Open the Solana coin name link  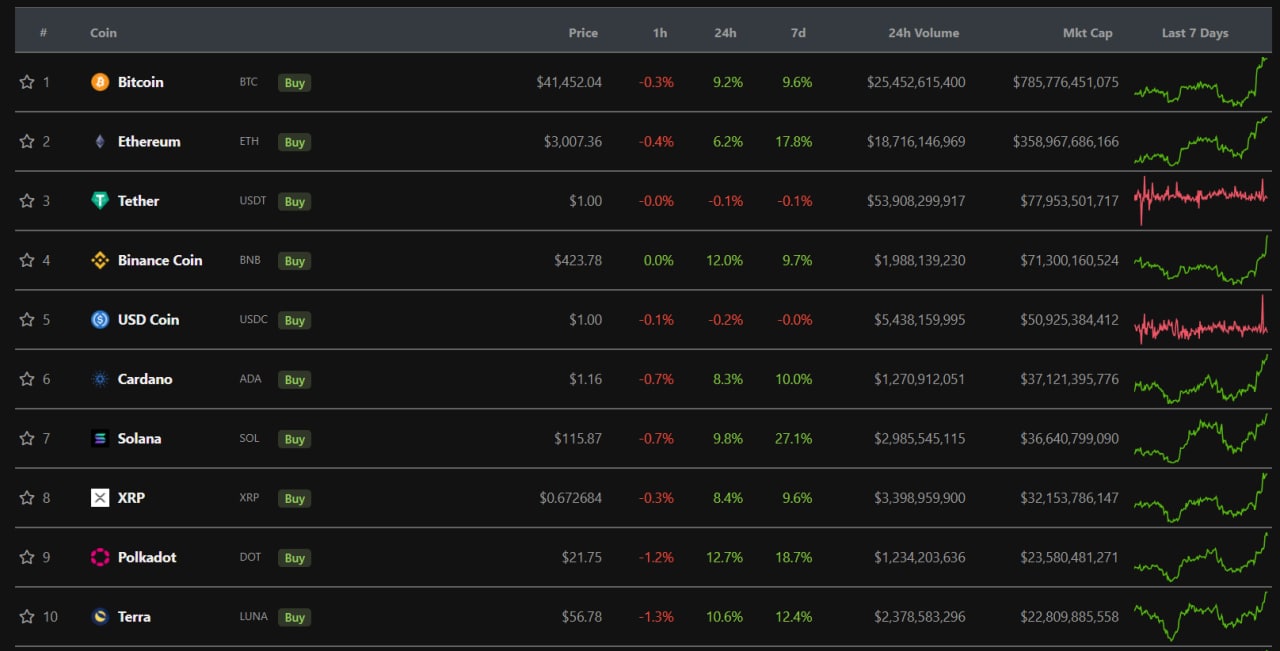coord(139,438)
